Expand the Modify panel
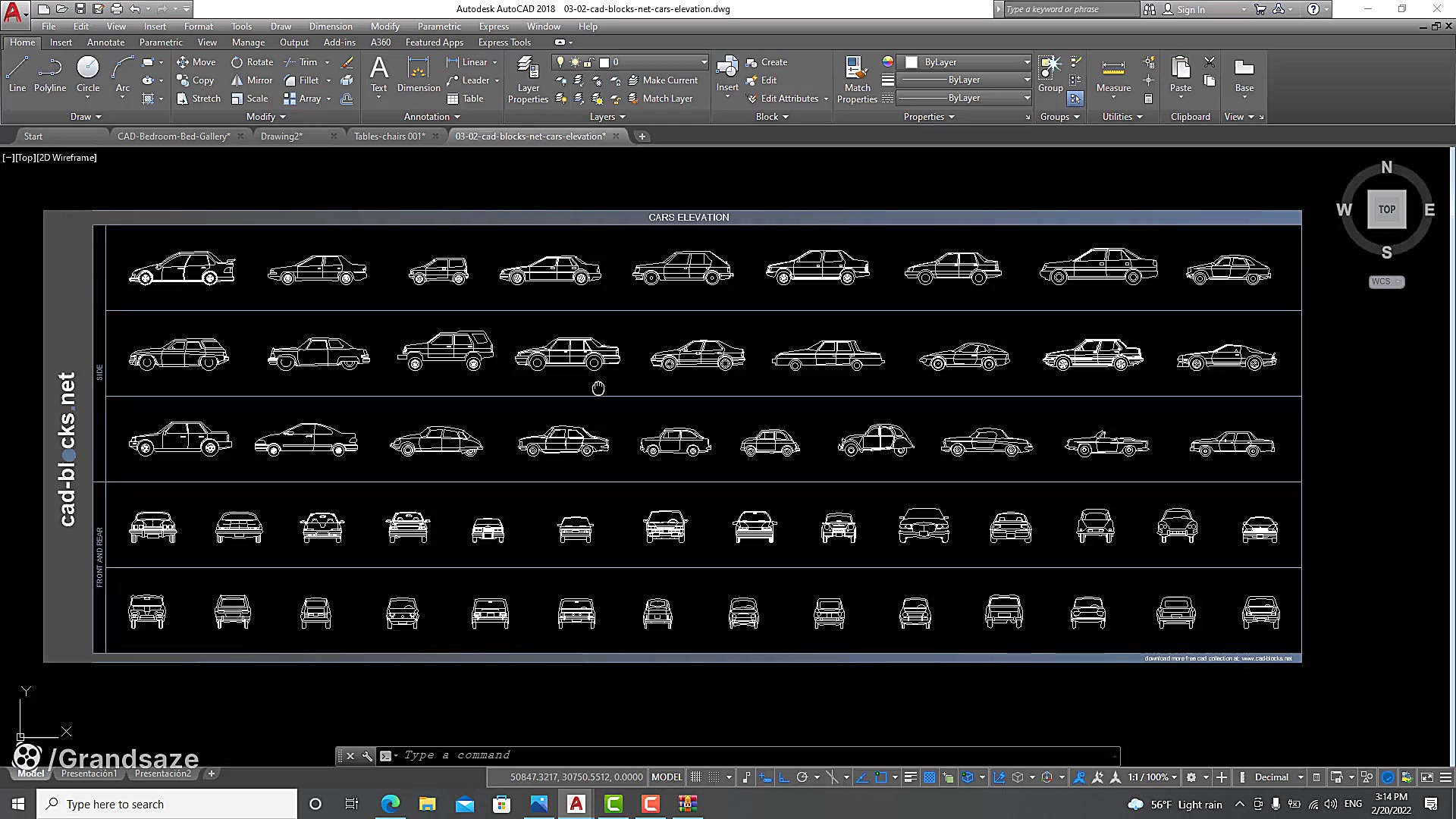The height and width of the screenshot is (819, 1456). pos(266,117)
